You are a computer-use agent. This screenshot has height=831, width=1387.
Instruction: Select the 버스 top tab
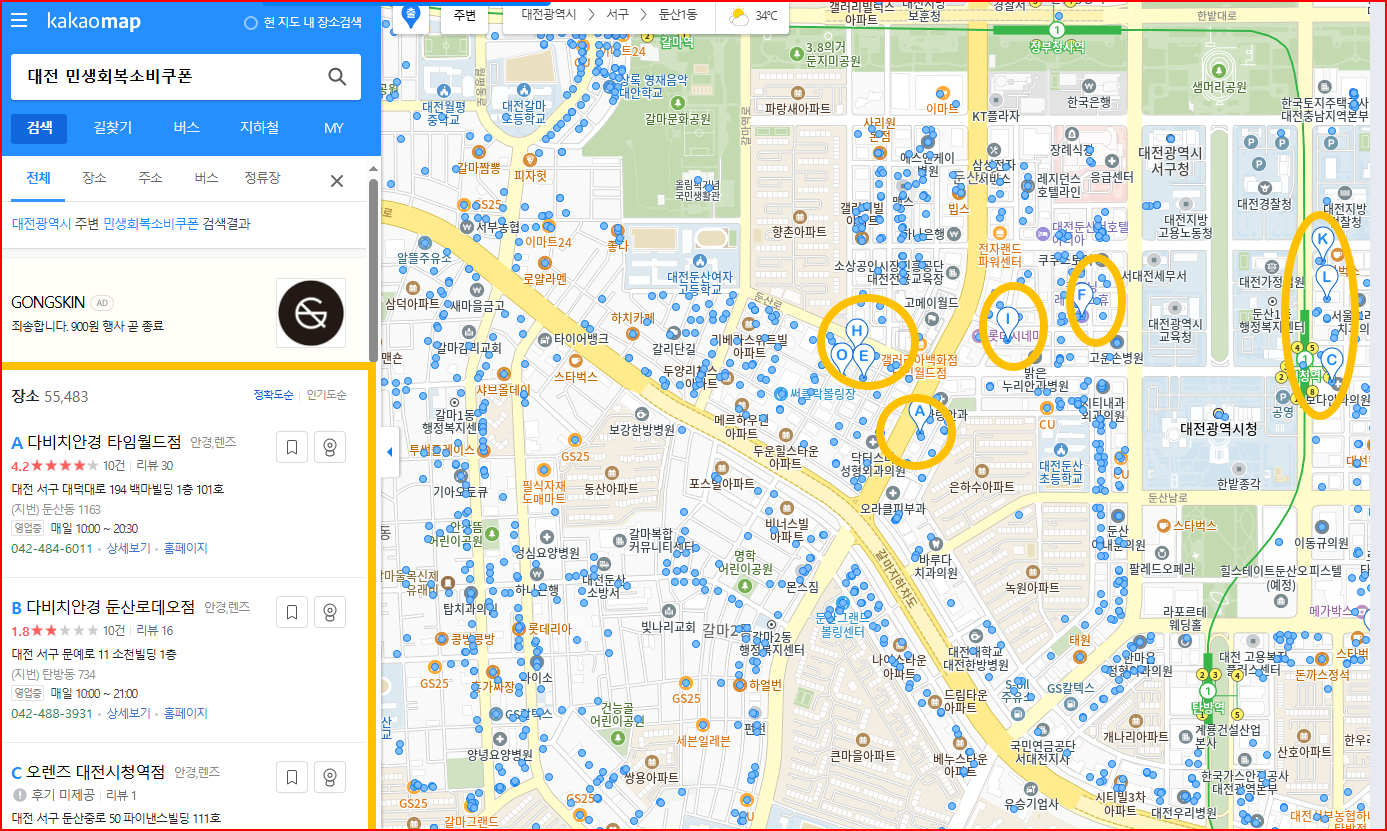[187, 128]
